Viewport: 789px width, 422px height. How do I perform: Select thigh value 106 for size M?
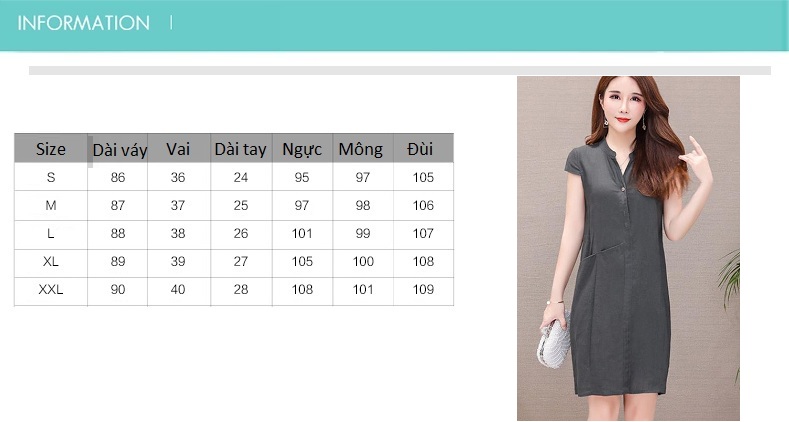tap(423, 205)
